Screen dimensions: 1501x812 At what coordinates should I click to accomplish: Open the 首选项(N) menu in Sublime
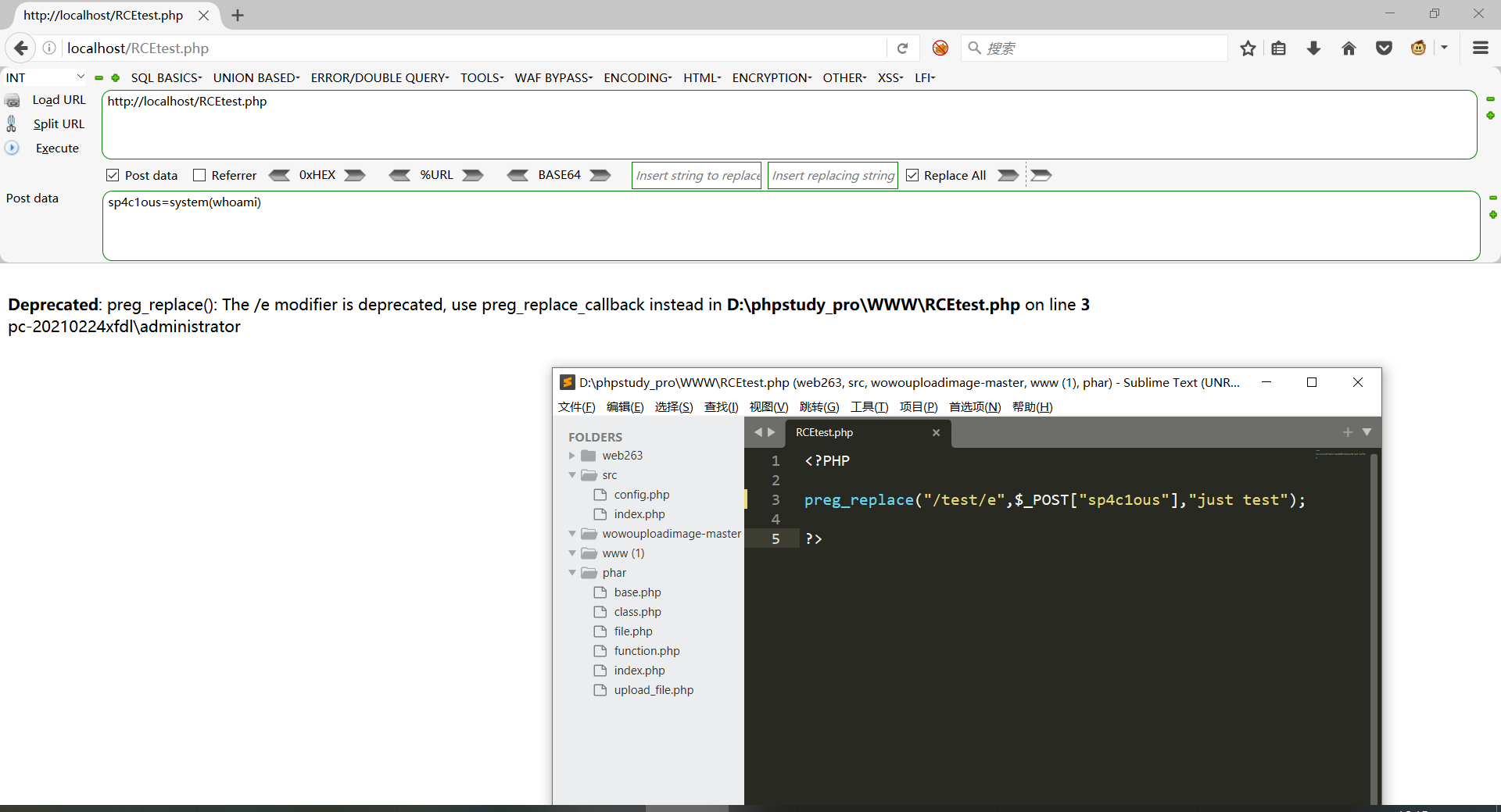click(975, 406)
